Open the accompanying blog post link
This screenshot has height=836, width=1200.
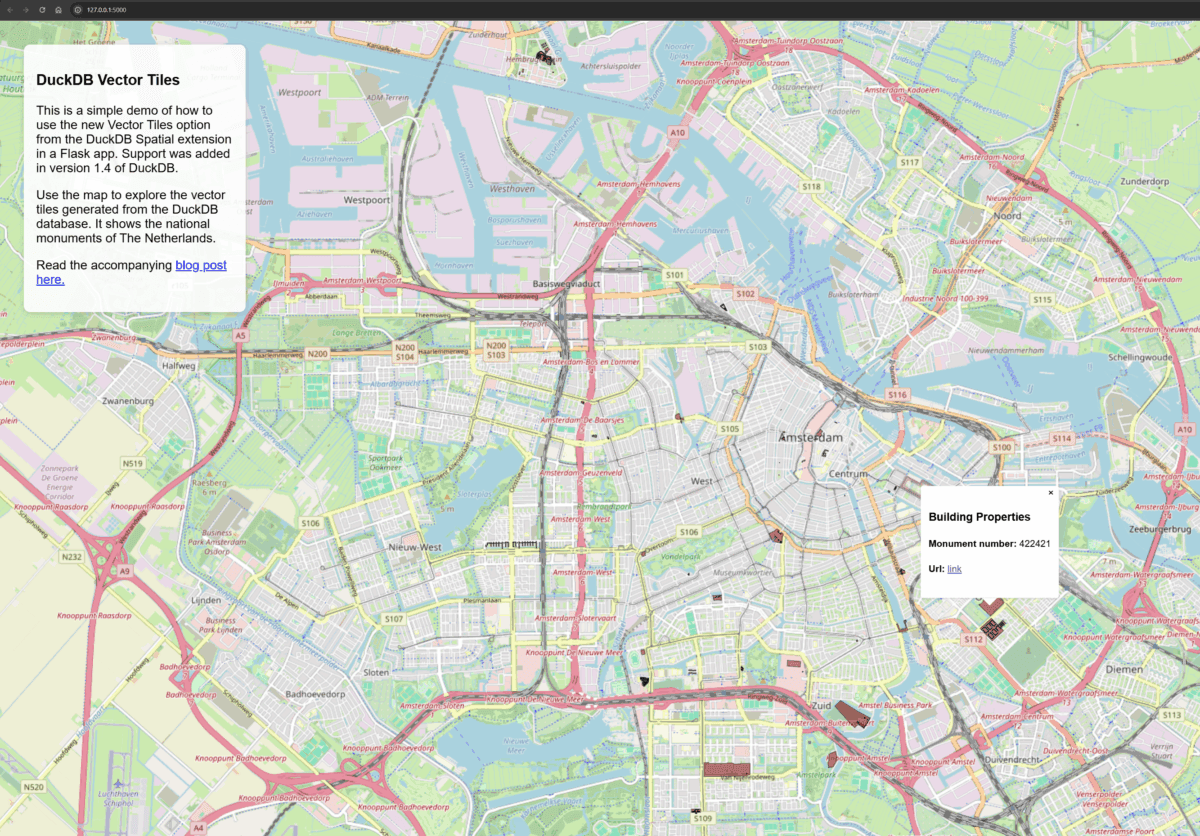[x=201, y=265]
